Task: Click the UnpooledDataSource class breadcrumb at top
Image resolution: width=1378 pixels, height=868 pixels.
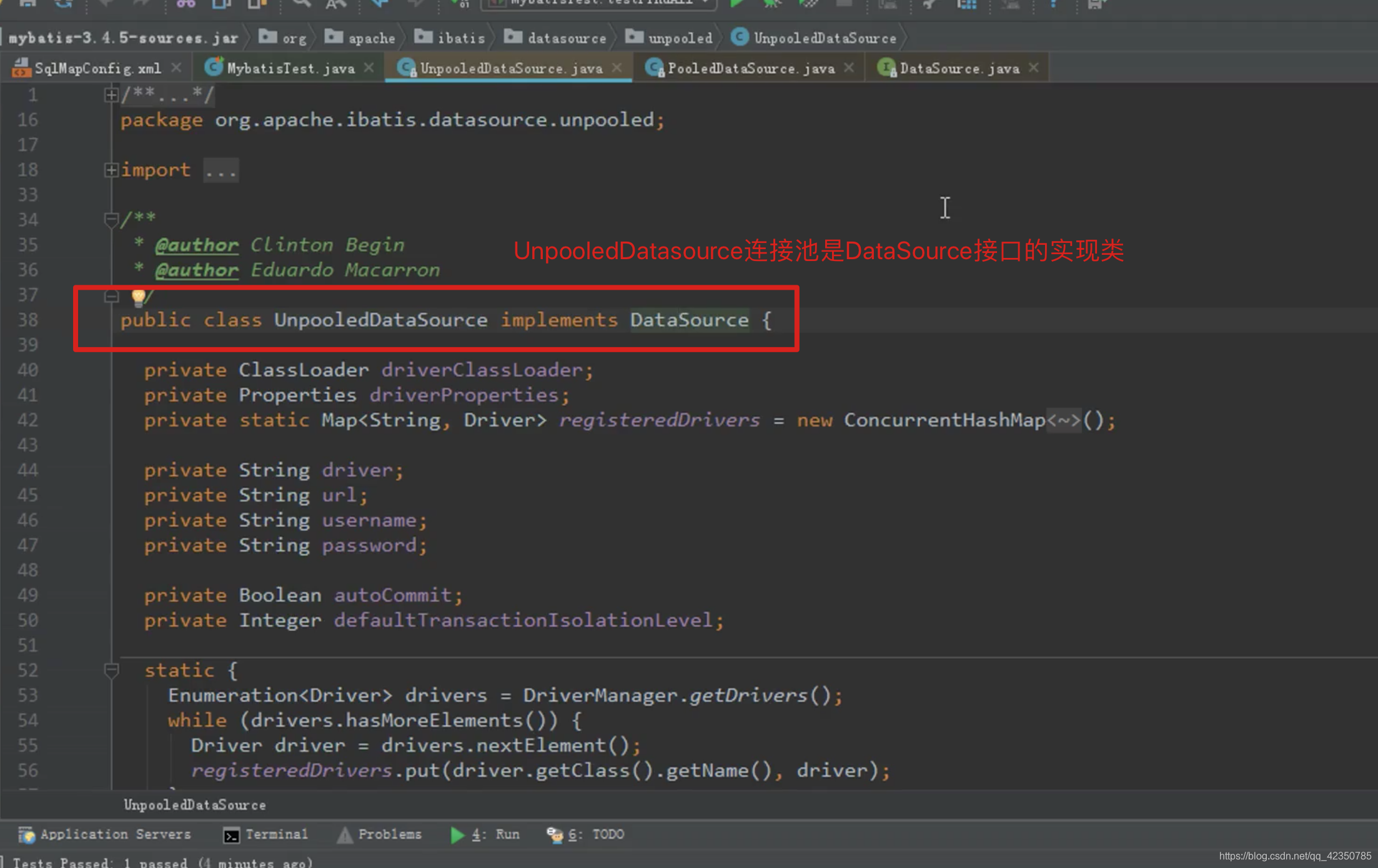Action: click(x=813, y=38)
